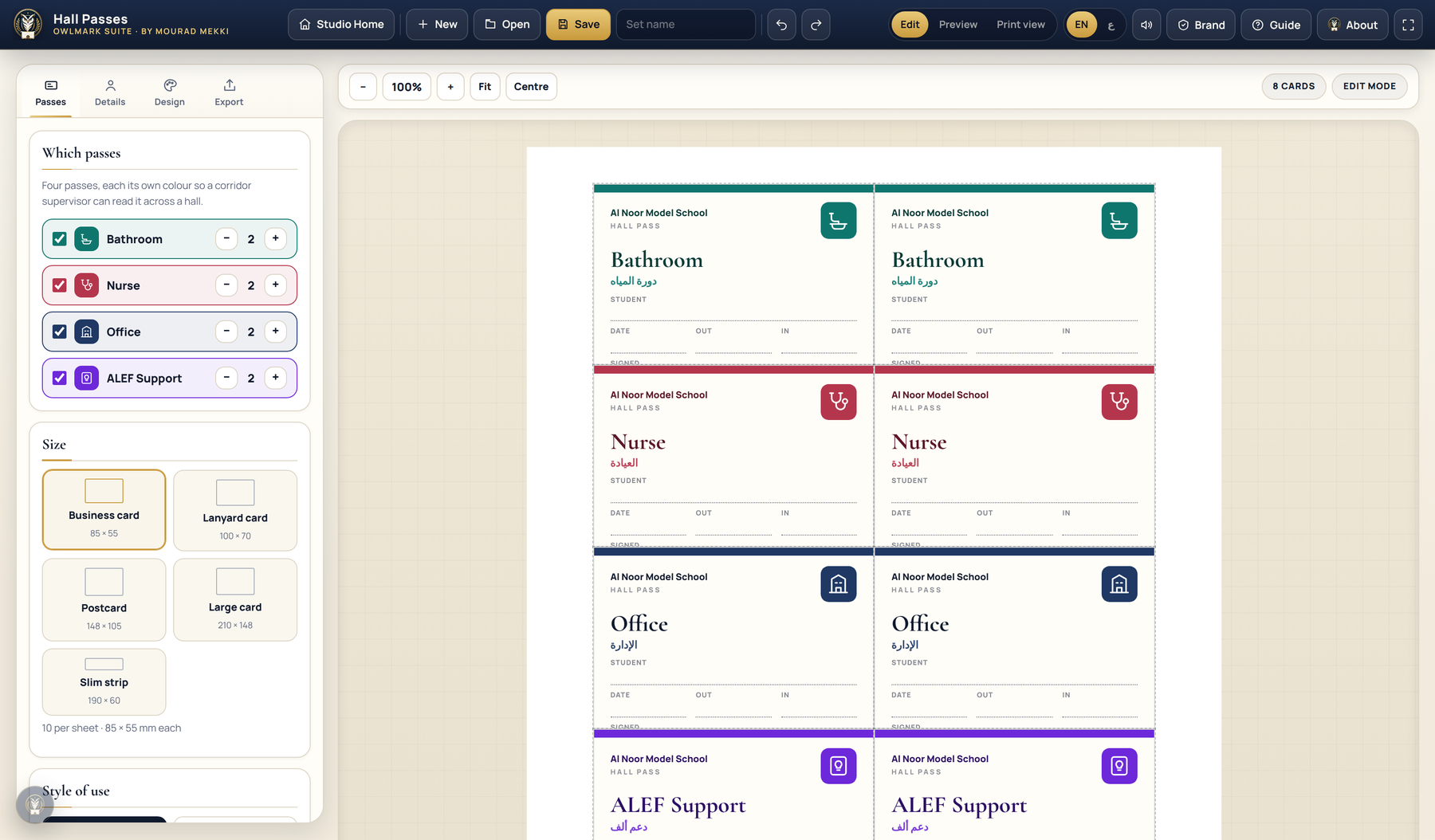Click the second Bathroom card's green icon

(x=1119, y=221)
